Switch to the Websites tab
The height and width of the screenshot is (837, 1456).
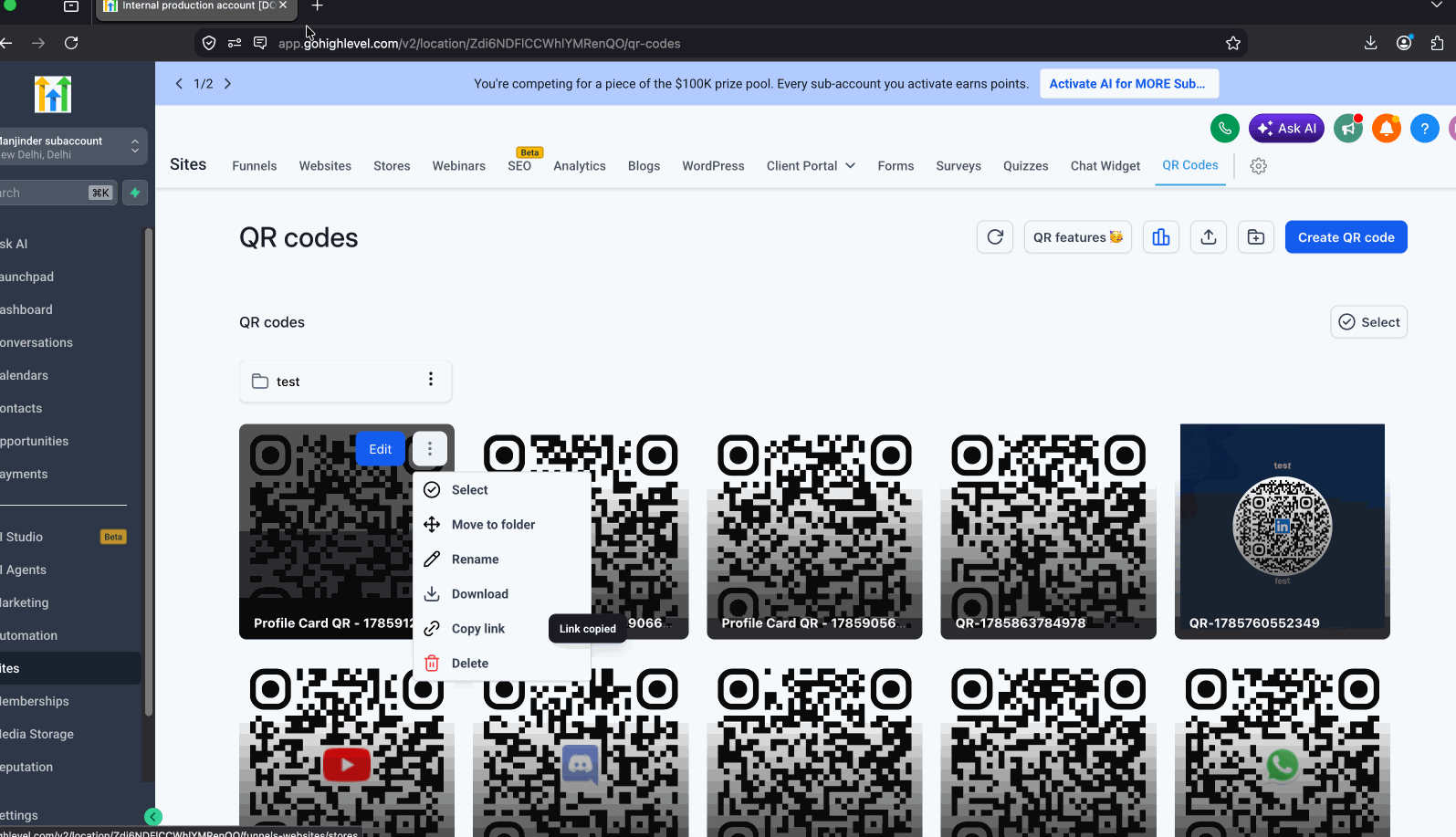(325, 166)
